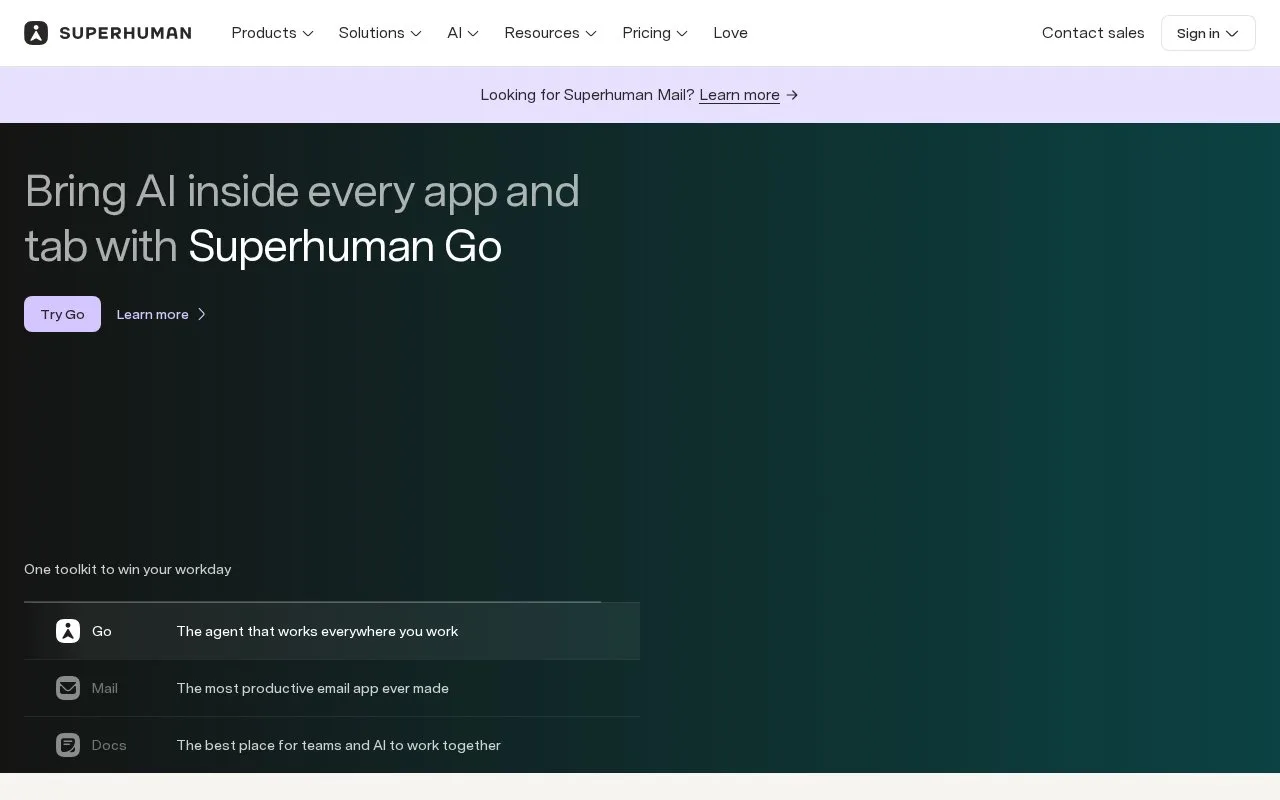
Task: Click 'The most productive email app ever made'
Action: 312,688
